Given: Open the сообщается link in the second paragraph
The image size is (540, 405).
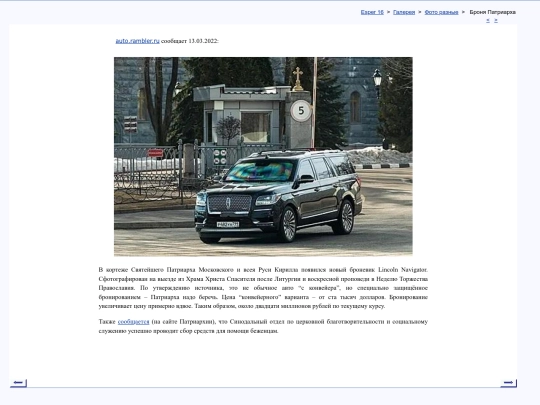Looking at the screenshot, I should [133, 322].
